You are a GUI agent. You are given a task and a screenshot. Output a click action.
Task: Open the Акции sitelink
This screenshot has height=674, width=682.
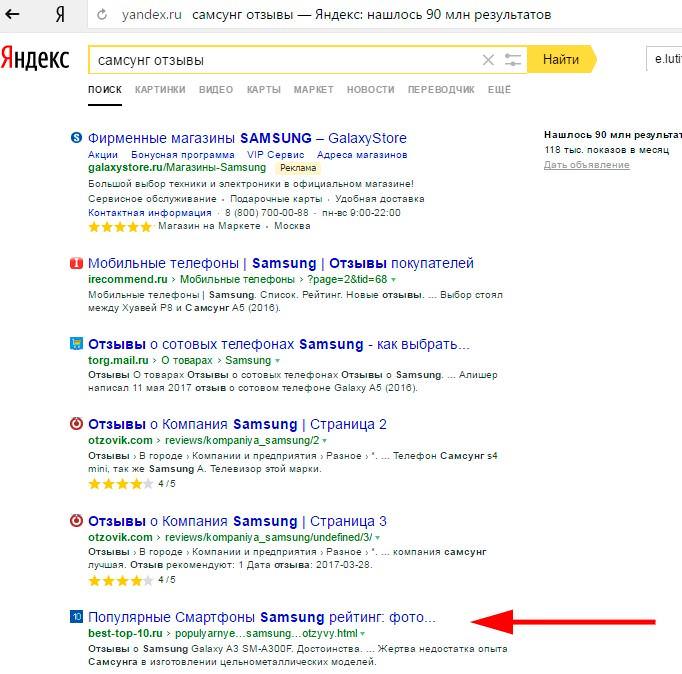pyautogui.click(x=103, y=155)
